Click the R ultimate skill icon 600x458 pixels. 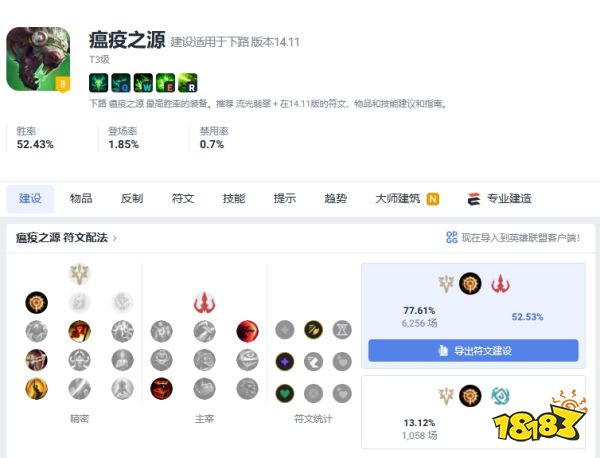[188, 83]
